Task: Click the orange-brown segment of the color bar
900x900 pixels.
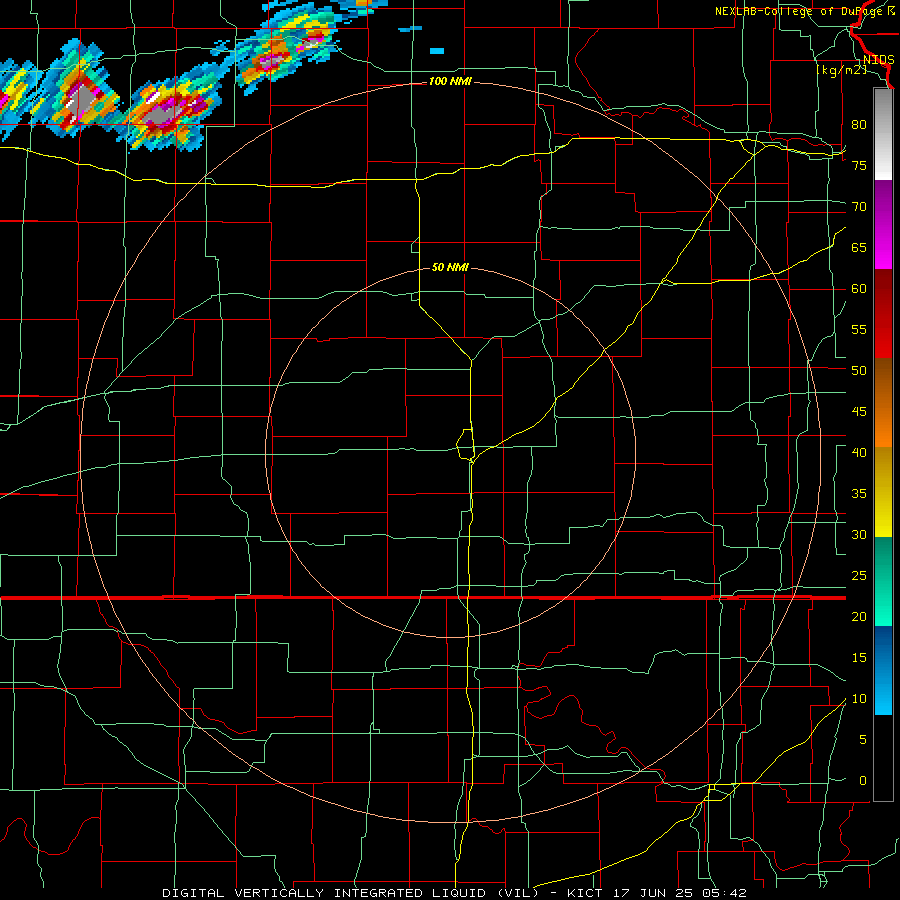Action: (883, 402)
